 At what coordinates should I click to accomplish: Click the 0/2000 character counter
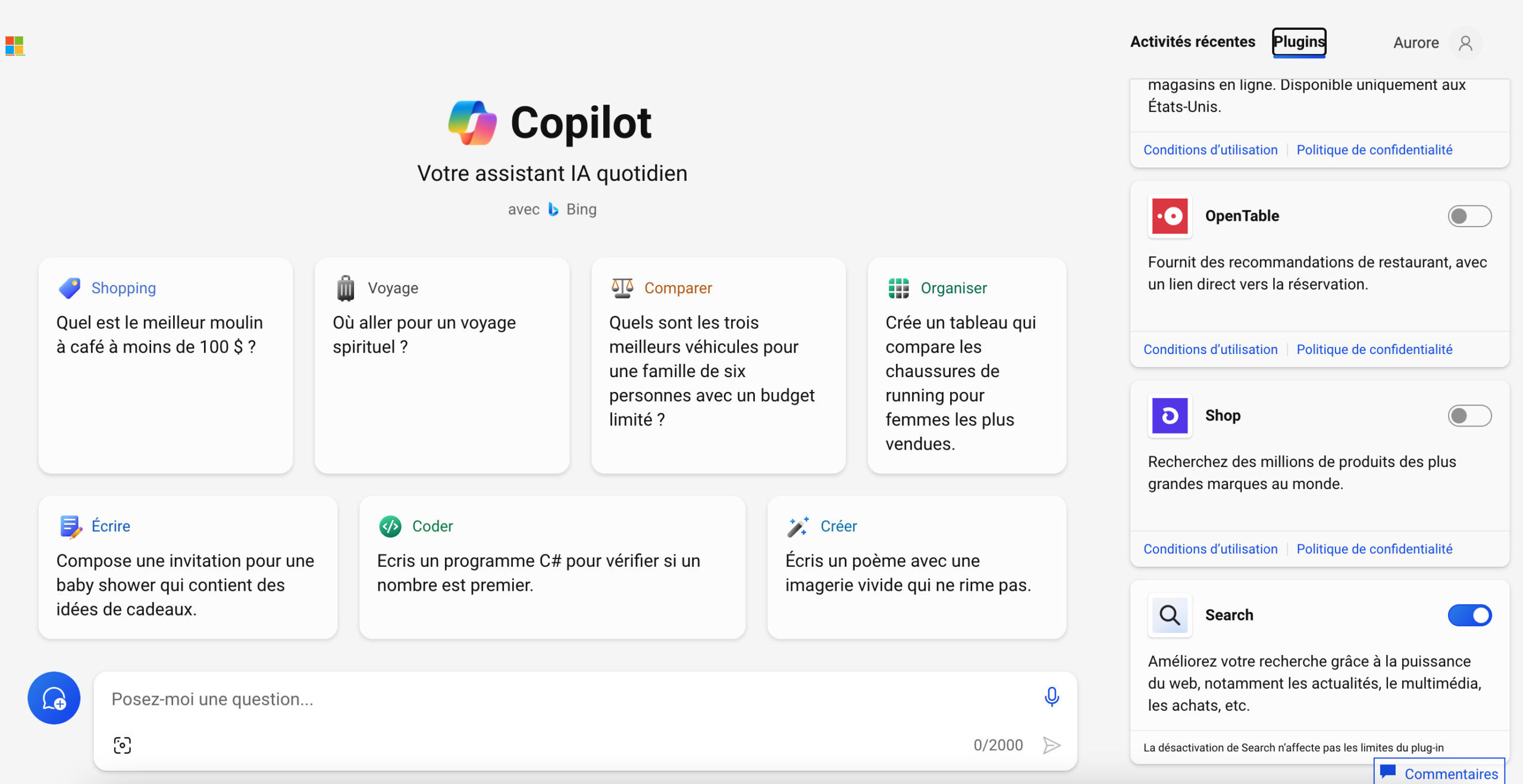coord(998,745)
